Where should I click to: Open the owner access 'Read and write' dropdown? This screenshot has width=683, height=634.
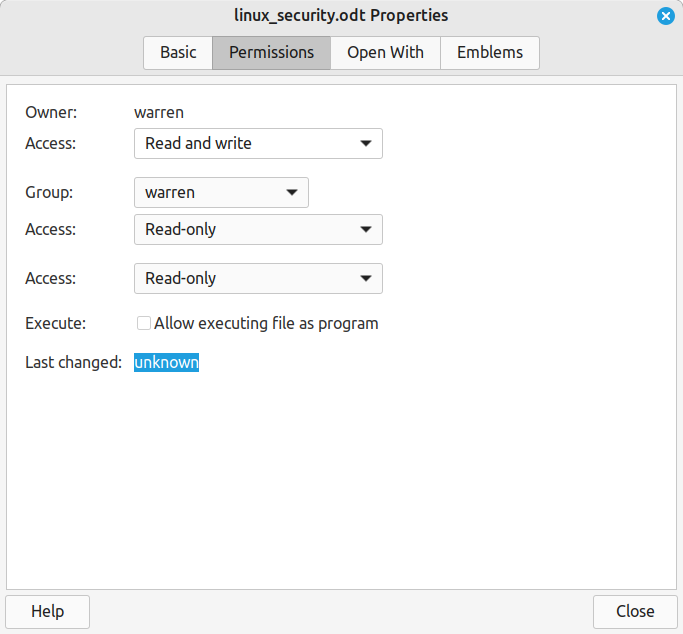pyautogui.click(x=258, y=143)
